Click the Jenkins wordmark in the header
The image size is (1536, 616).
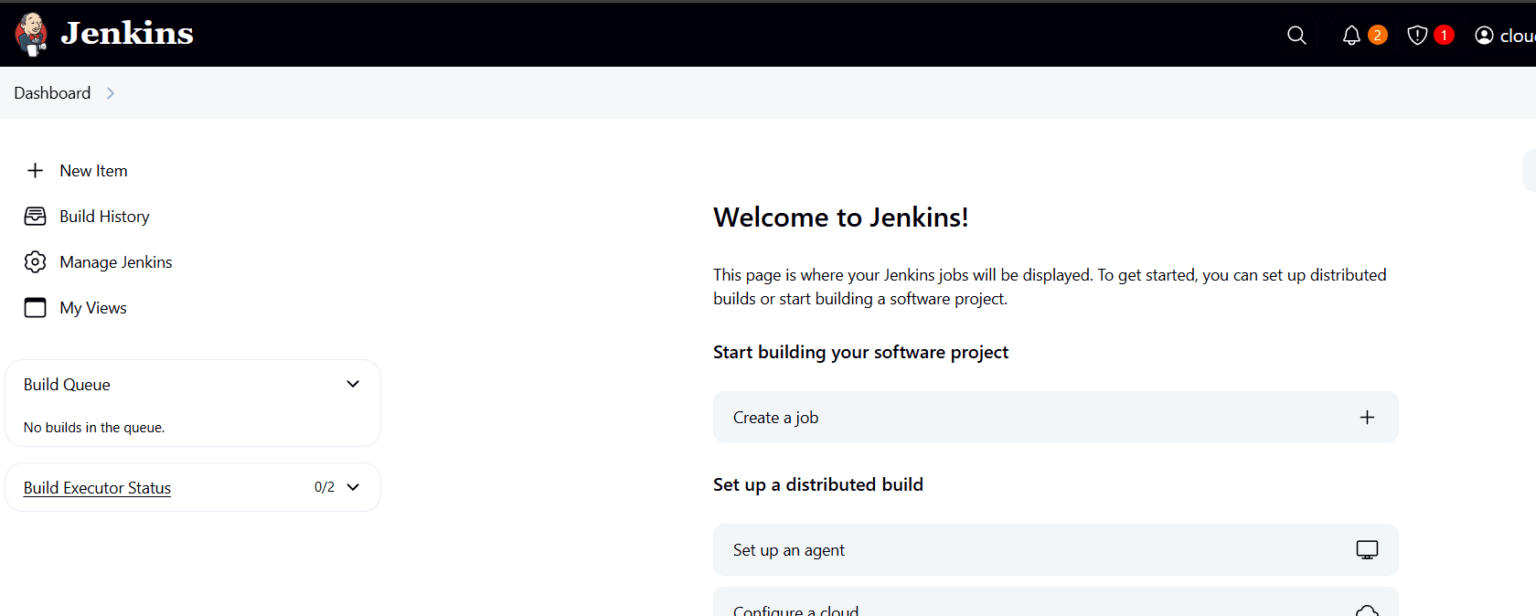pos(127,33)
